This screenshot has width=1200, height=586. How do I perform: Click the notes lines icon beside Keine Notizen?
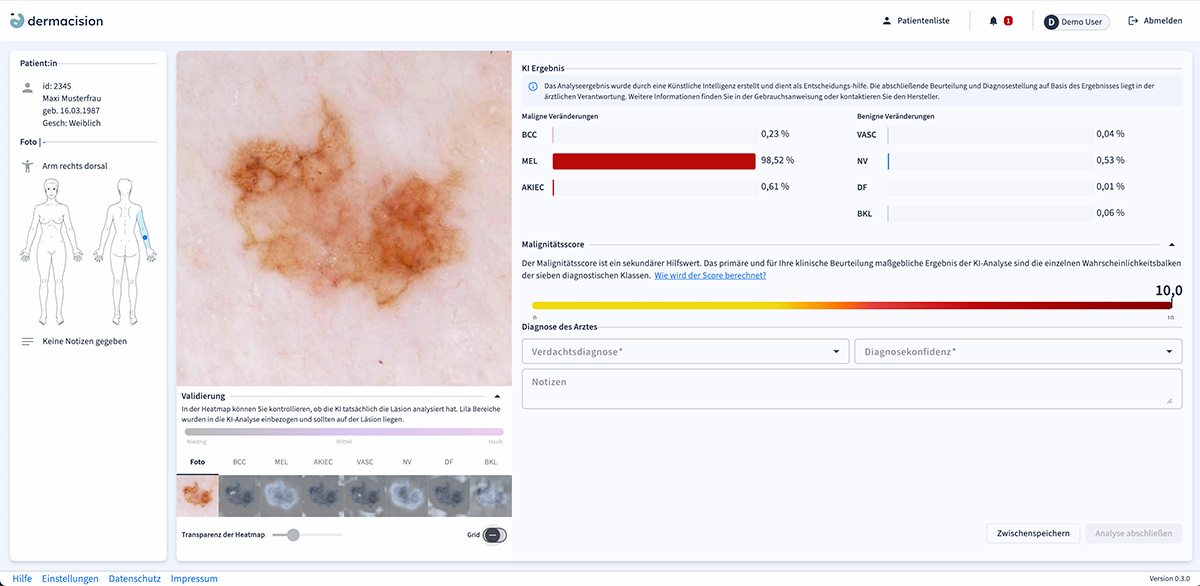pyautogui.click(x=27, y=341)
